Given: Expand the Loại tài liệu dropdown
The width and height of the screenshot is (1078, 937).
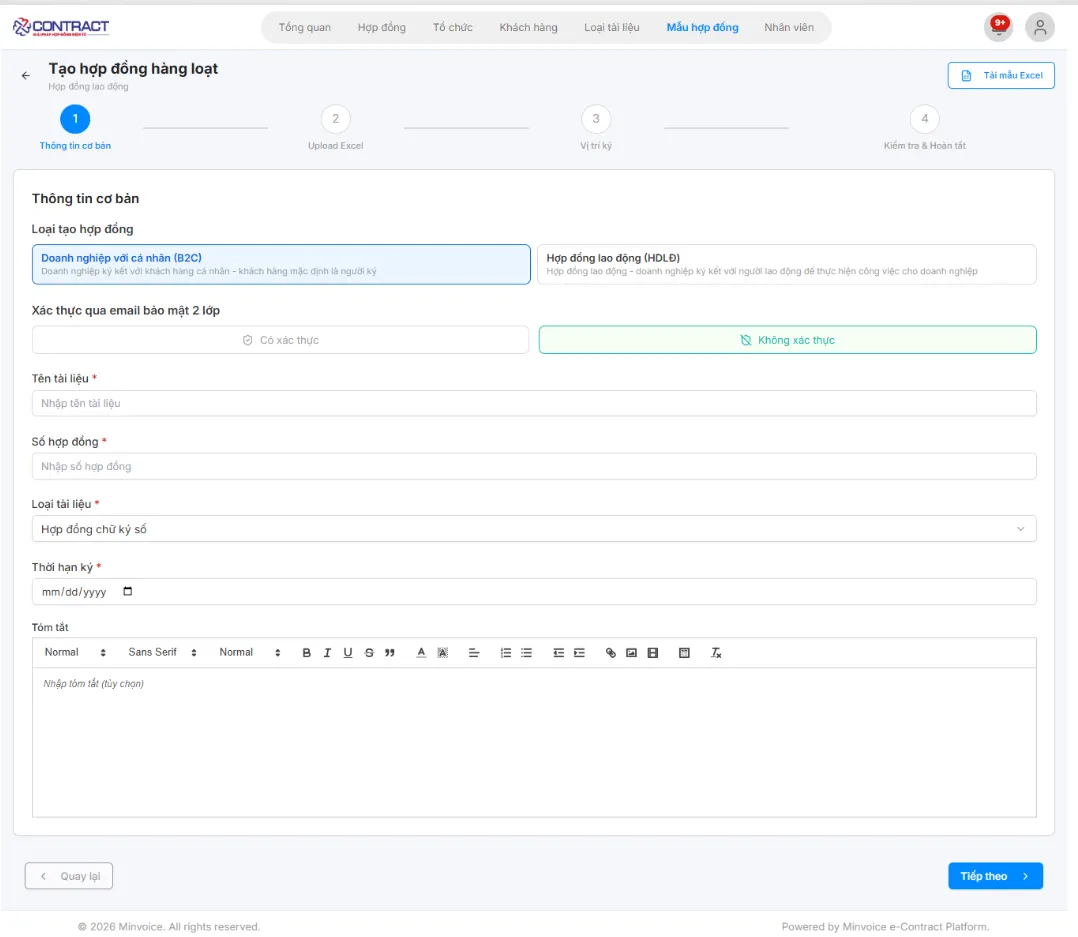Looking at the screenshot, I should pos(533,529).
